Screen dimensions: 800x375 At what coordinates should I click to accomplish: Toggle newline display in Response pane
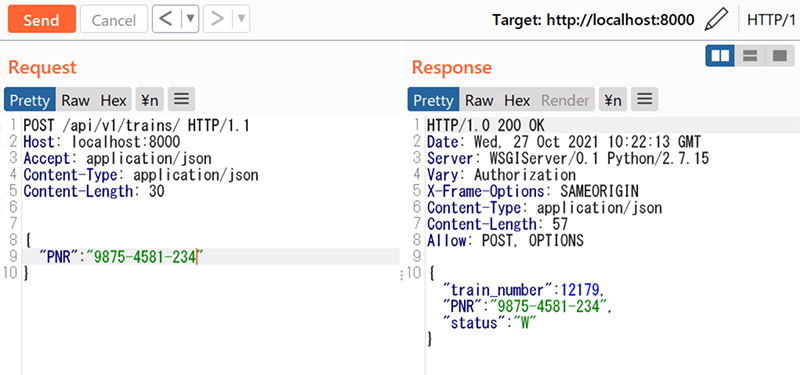[612, 99]
